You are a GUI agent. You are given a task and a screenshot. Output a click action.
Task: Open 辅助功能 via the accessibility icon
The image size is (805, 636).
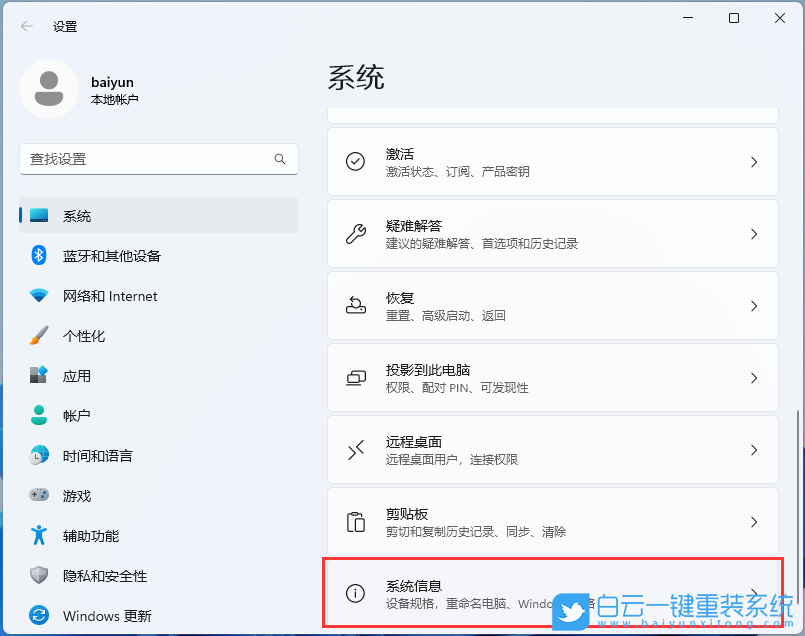pyautogui.click(x=39, y=536)
